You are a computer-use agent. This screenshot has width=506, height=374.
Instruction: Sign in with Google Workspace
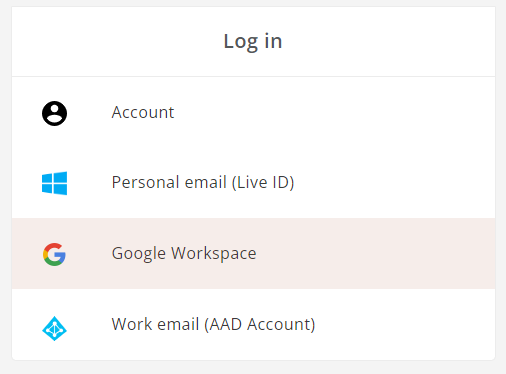(x=253, y=254)
